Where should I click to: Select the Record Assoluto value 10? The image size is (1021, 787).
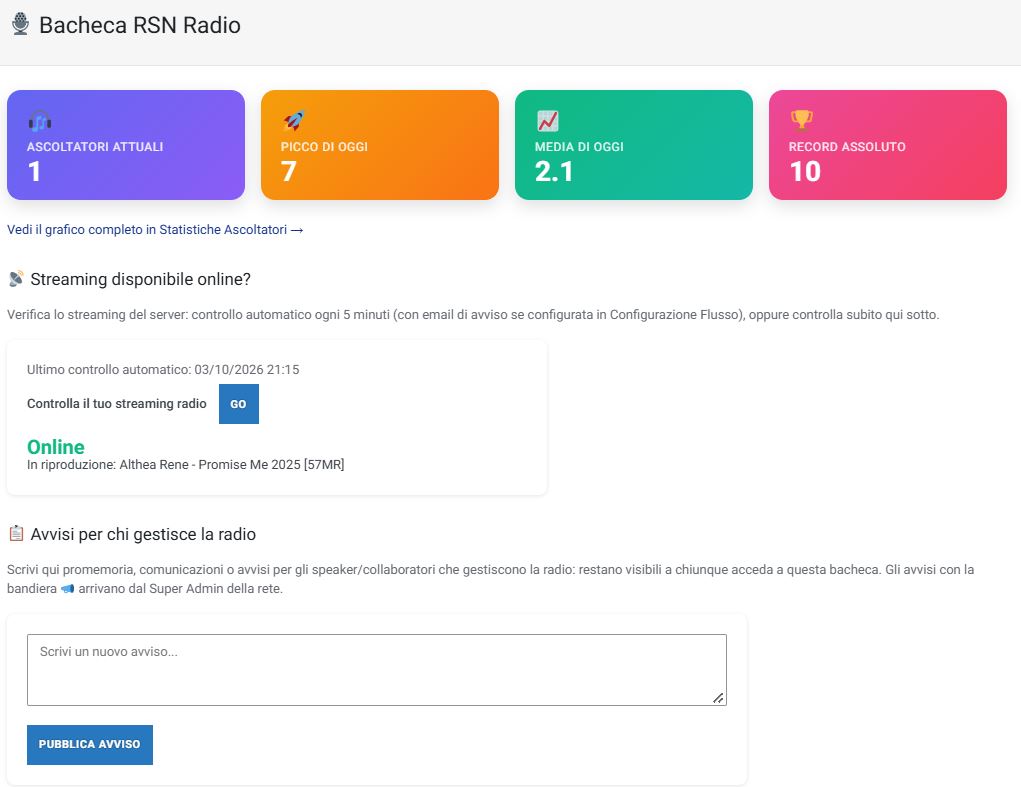click(x=805, y=172)
